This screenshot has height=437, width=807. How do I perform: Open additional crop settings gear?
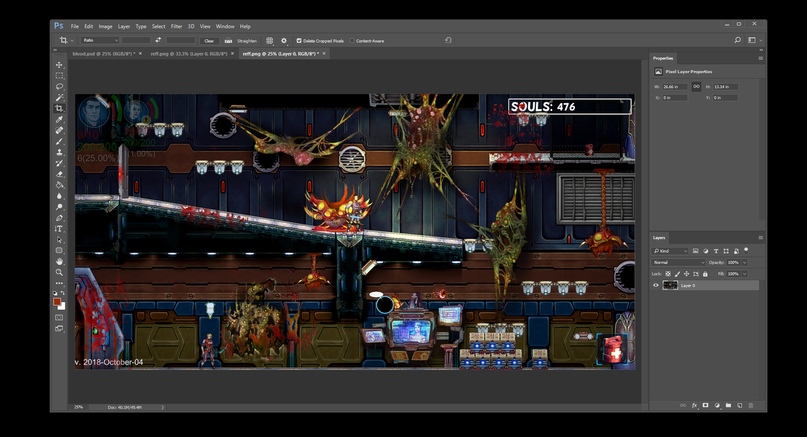click(x=284, y=40)
